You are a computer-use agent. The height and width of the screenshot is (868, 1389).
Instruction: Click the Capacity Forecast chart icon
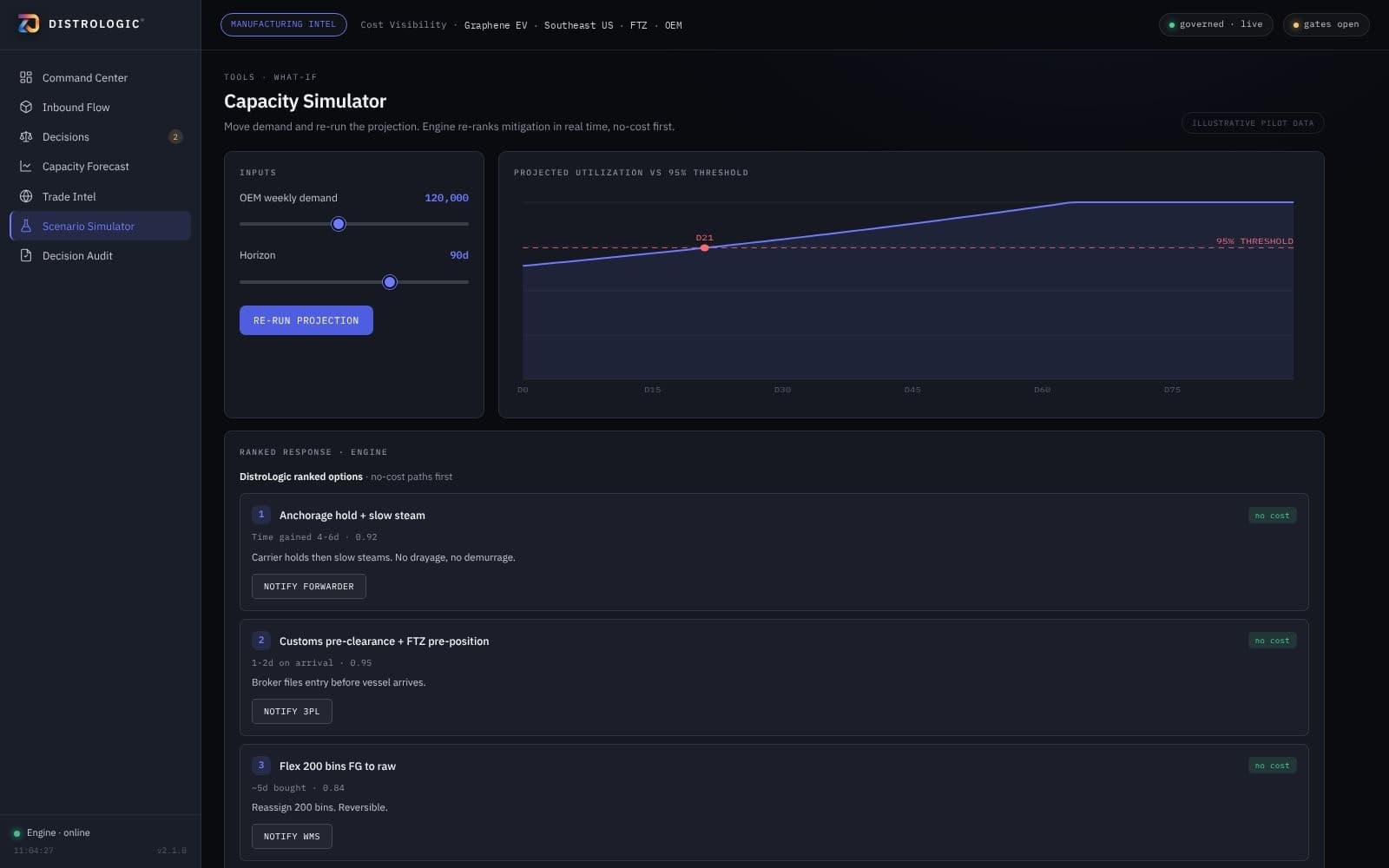tap(26, 166)
